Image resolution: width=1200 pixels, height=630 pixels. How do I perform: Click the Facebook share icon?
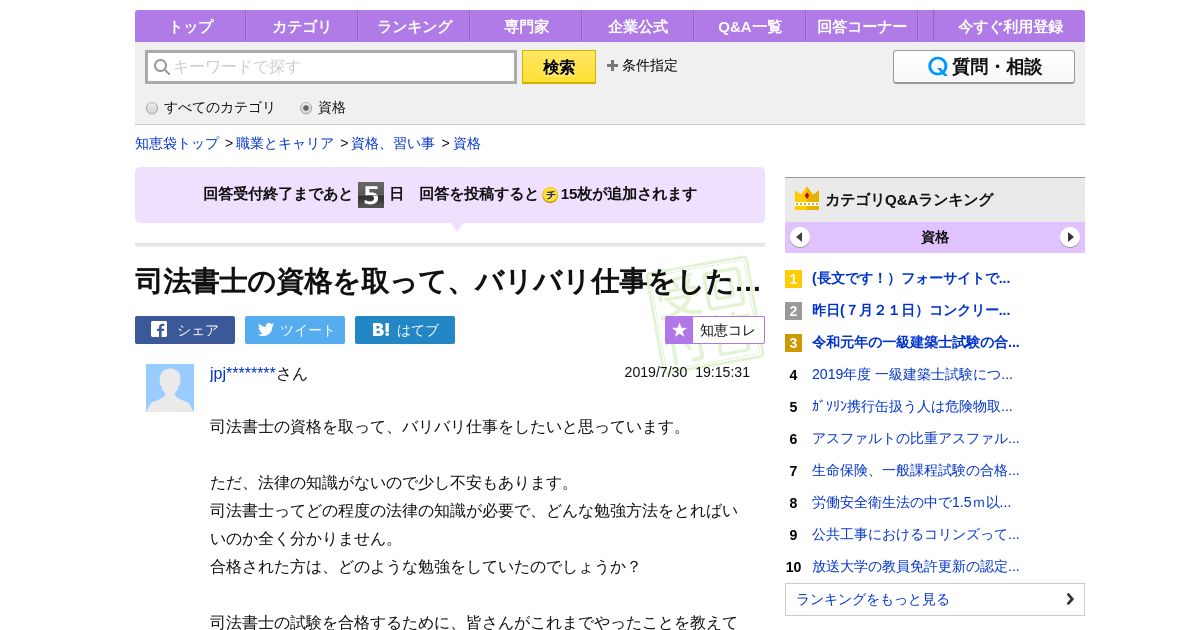[159, 330]
